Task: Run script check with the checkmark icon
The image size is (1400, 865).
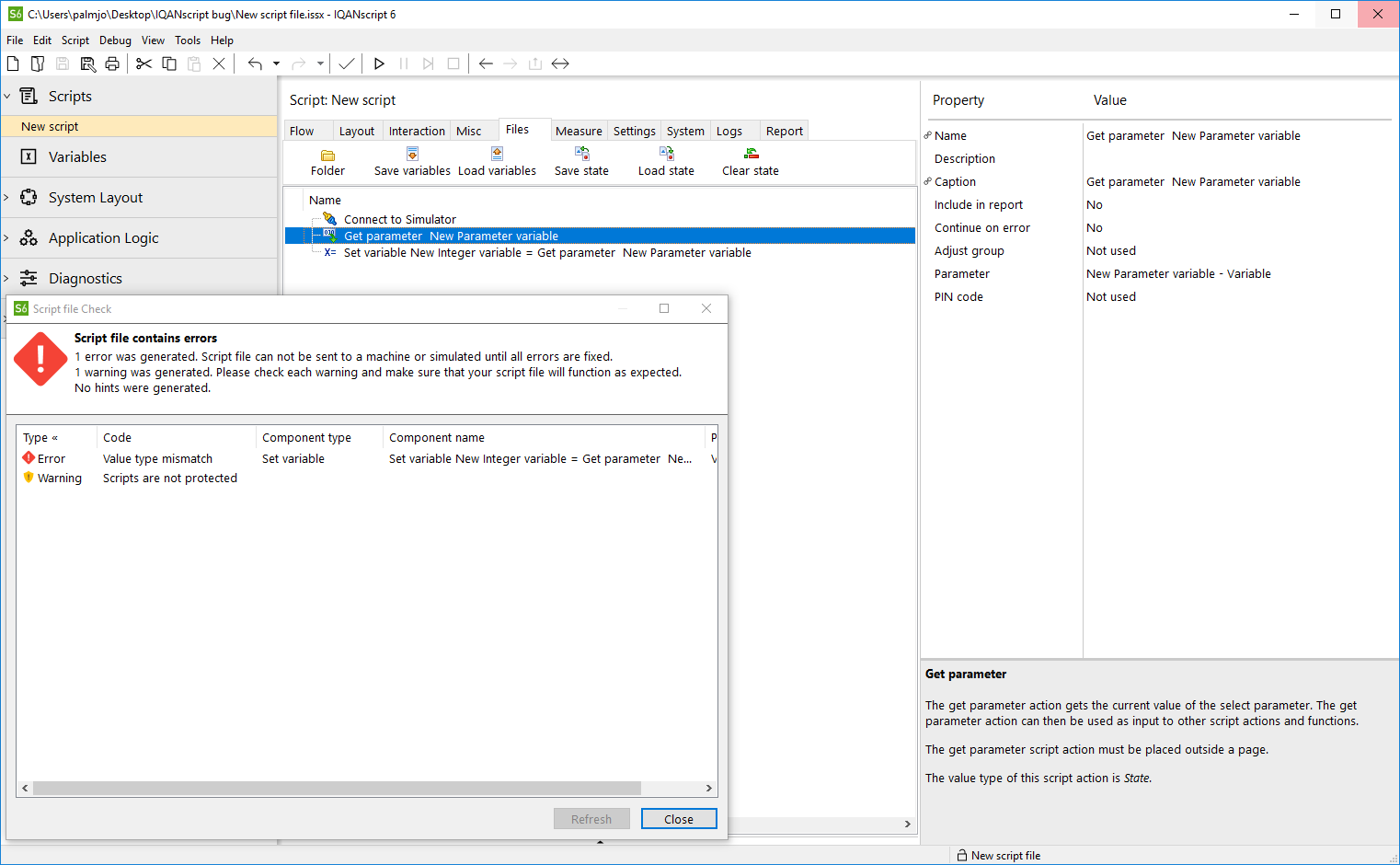Action: coord(347,63)
